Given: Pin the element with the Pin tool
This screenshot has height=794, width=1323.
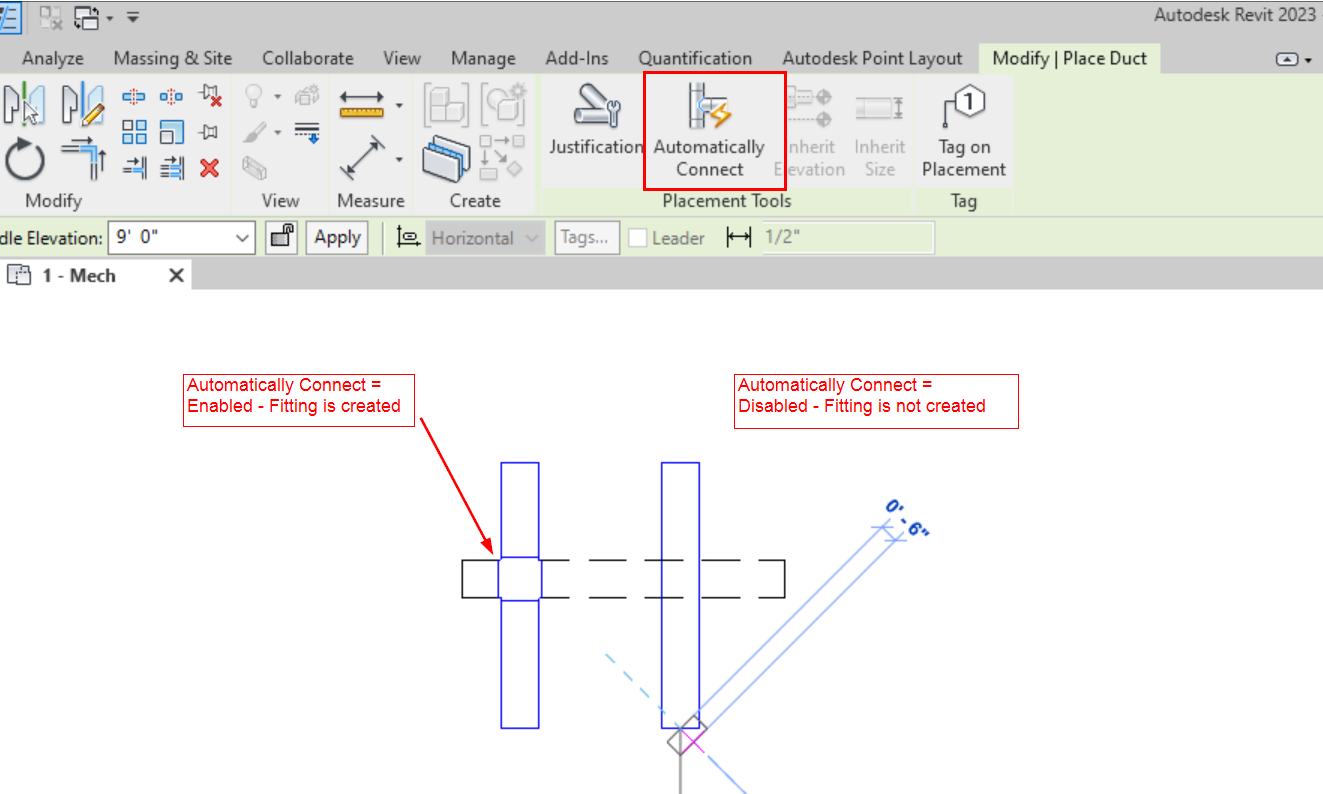Looking at the screenshot, I should tap(209, 132).
